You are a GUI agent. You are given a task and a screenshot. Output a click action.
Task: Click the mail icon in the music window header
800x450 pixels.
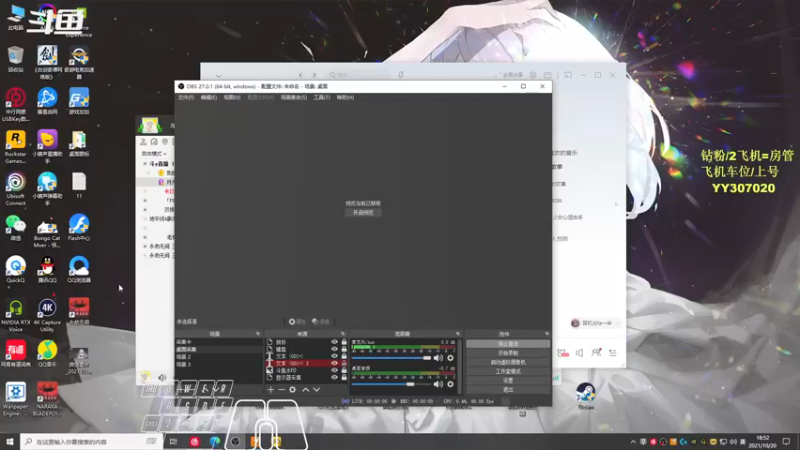[x=547, y=75]
